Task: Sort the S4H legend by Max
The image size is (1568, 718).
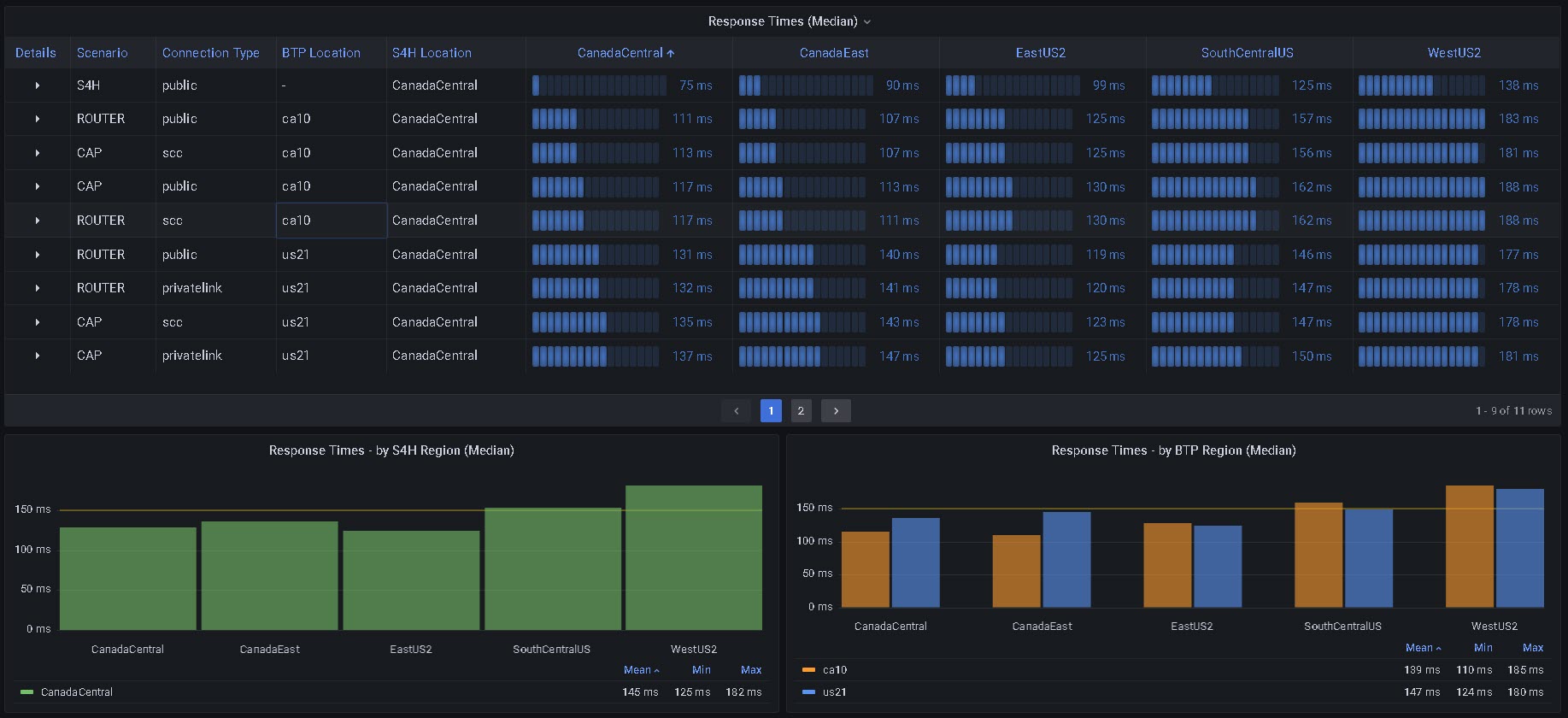Action: [750, 670]
